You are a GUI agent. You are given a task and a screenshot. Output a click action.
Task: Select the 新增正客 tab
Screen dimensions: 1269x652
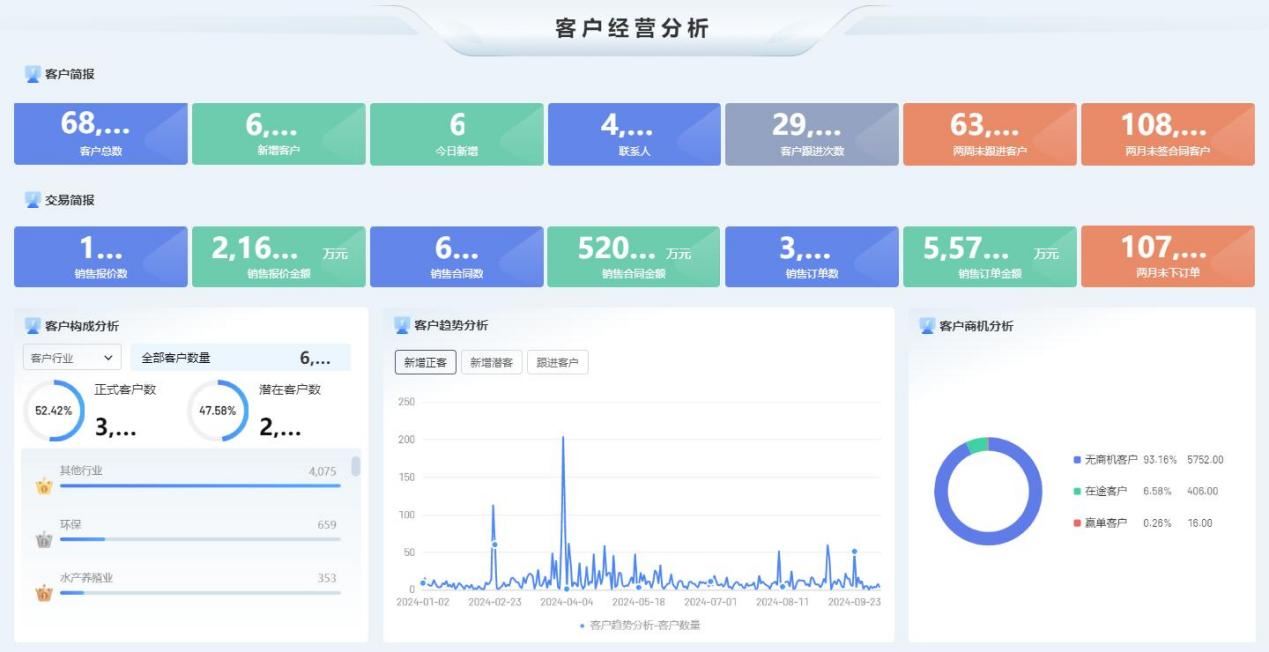425,363
